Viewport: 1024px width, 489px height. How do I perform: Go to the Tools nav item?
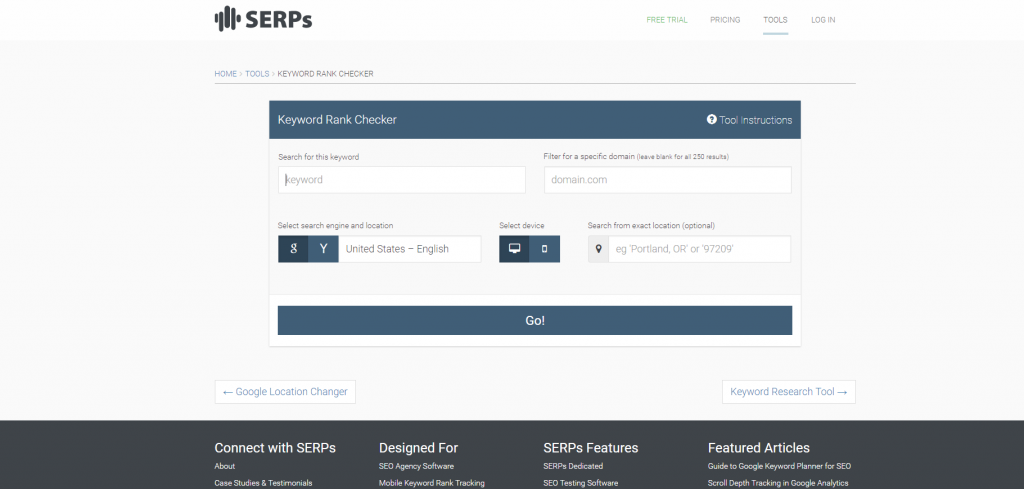[x=775, y=20]
